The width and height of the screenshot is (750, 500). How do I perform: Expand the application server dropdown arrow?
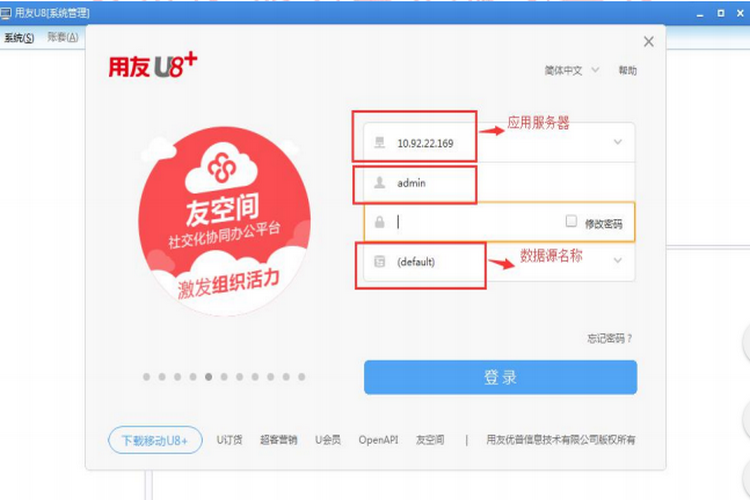tap(618, 142)
